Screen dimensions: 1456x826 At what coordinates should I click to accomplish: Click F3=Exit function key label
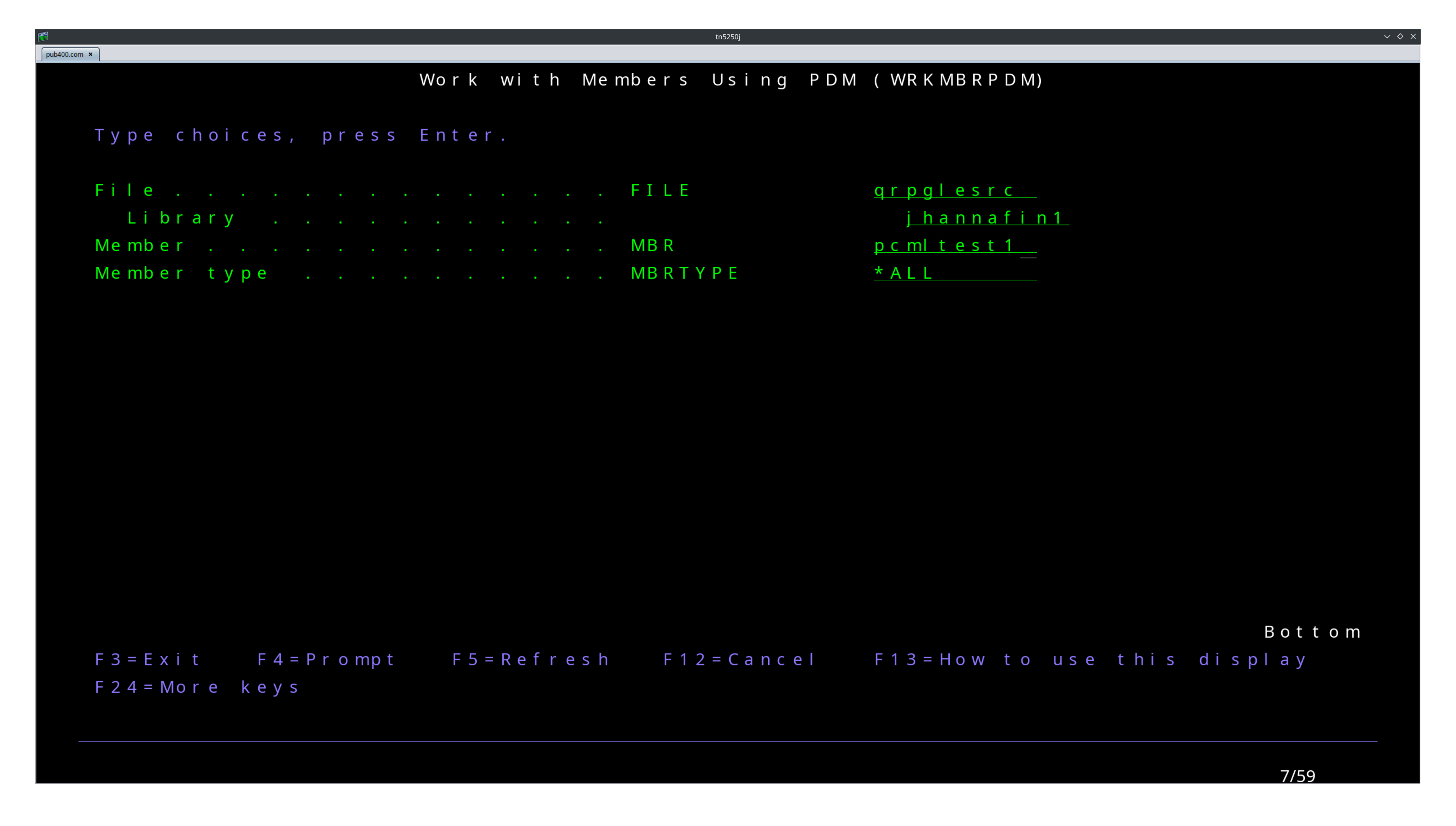click(x=148, y=659)
